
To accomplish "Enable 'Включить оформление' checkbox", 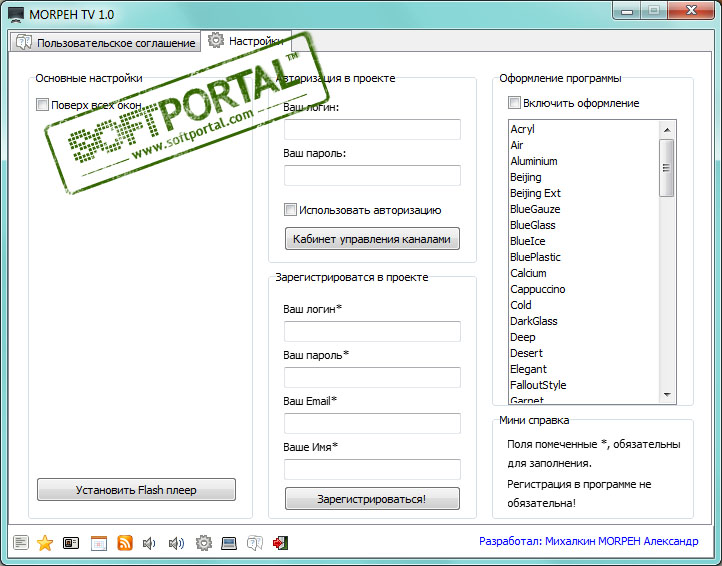I will pyautogui.click(x=514, y=102).
